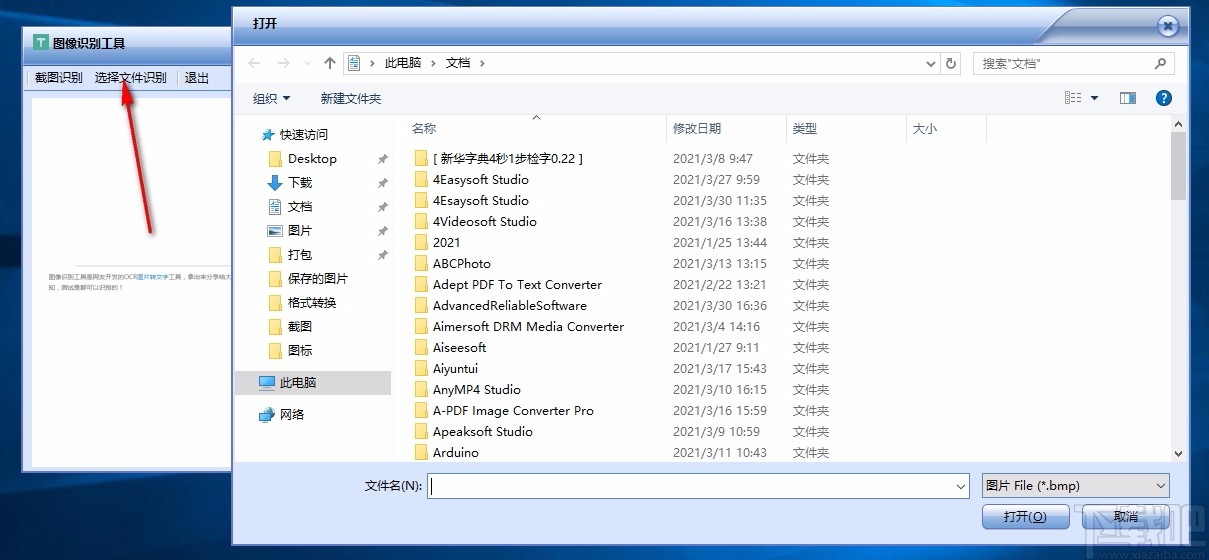Click the 新建文件夹 button

click(x=351, y=98)
